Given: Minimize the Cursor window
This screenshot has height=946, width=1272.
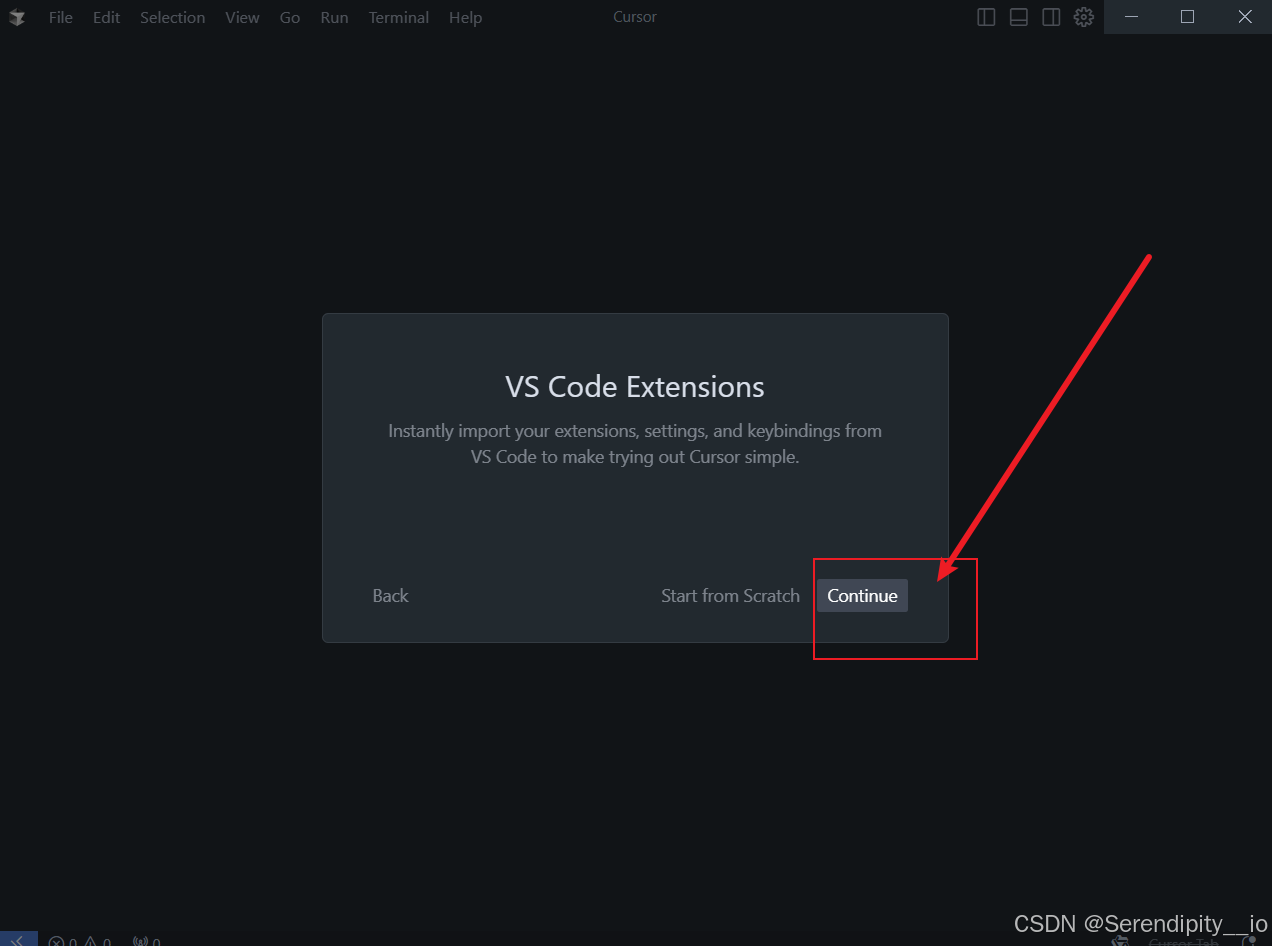Looking at the screenshot, I should point(1132,17).
